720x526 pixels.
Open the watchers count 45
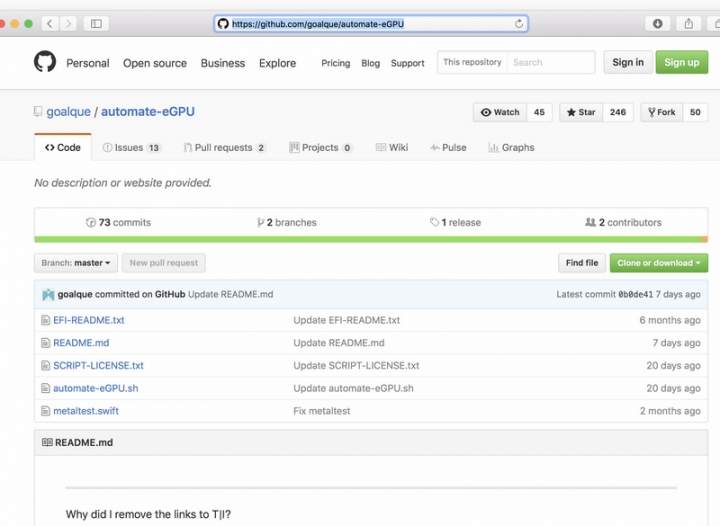coord(539,112)
